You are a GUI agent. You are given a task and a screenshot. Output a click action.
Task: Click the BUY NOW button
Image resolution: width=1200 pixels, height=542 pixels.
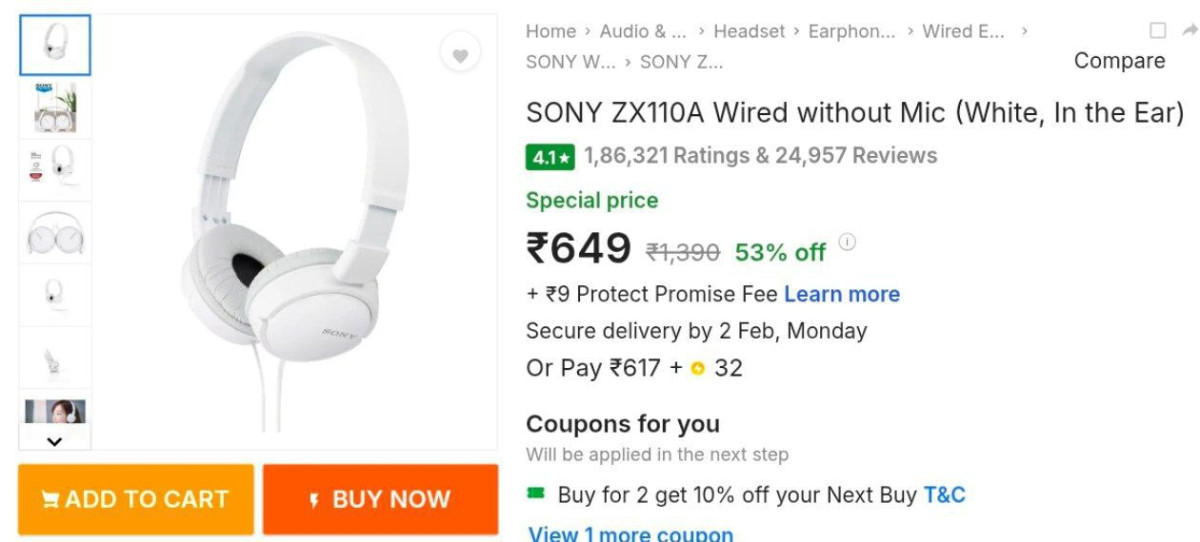[380, 499]
